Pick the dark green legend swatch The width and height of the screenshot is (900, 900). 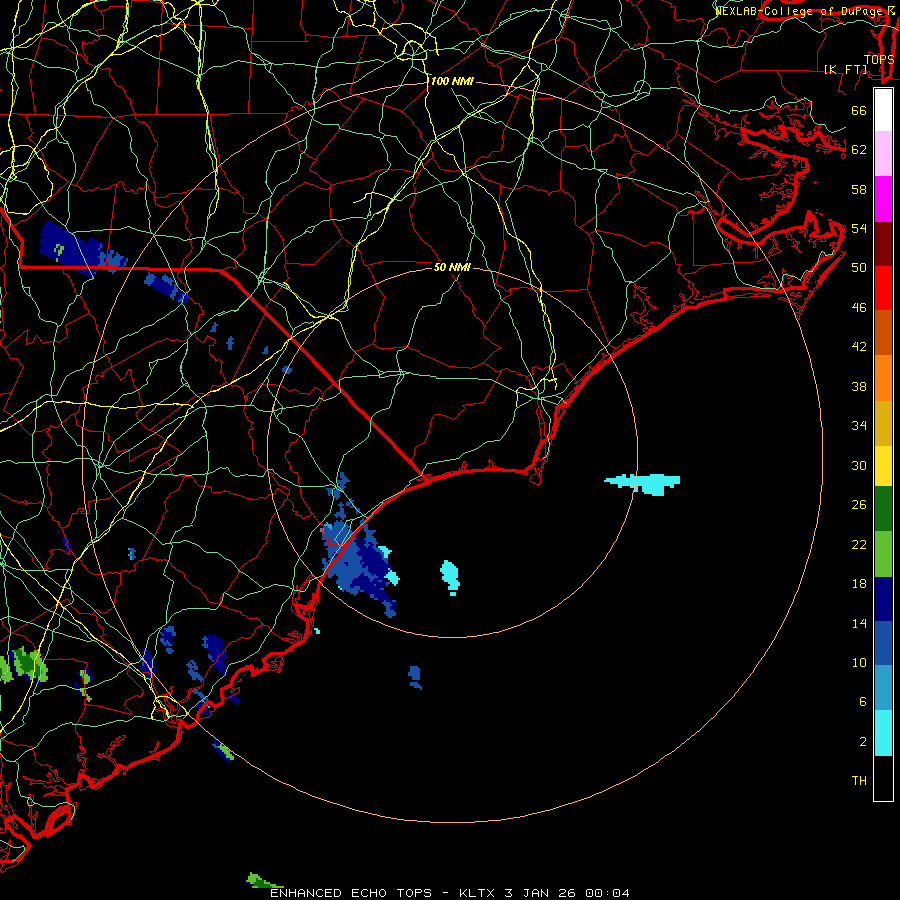[x=883, y=509]
